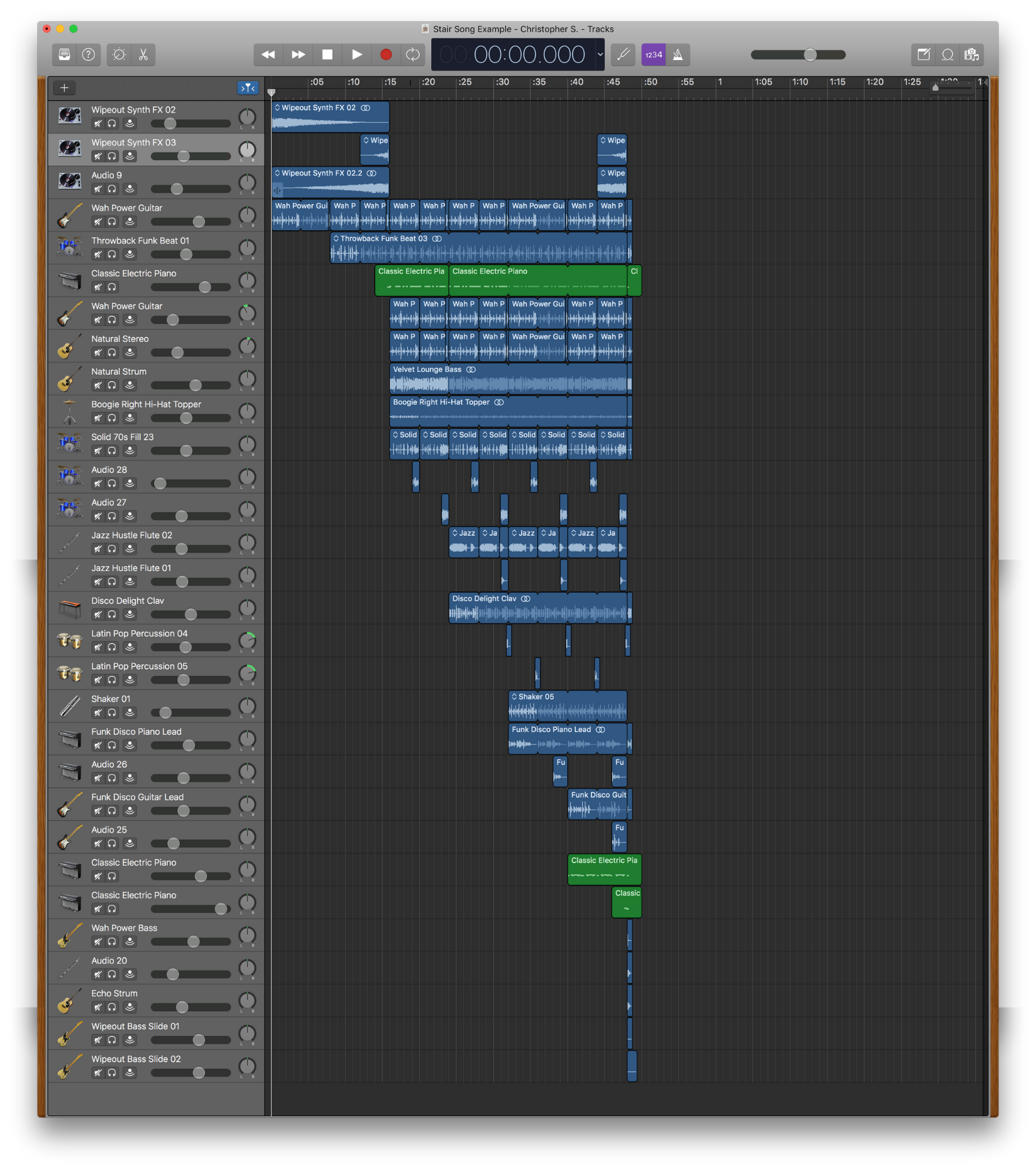Open the Editors with the scissors icon

pos(143,55)
